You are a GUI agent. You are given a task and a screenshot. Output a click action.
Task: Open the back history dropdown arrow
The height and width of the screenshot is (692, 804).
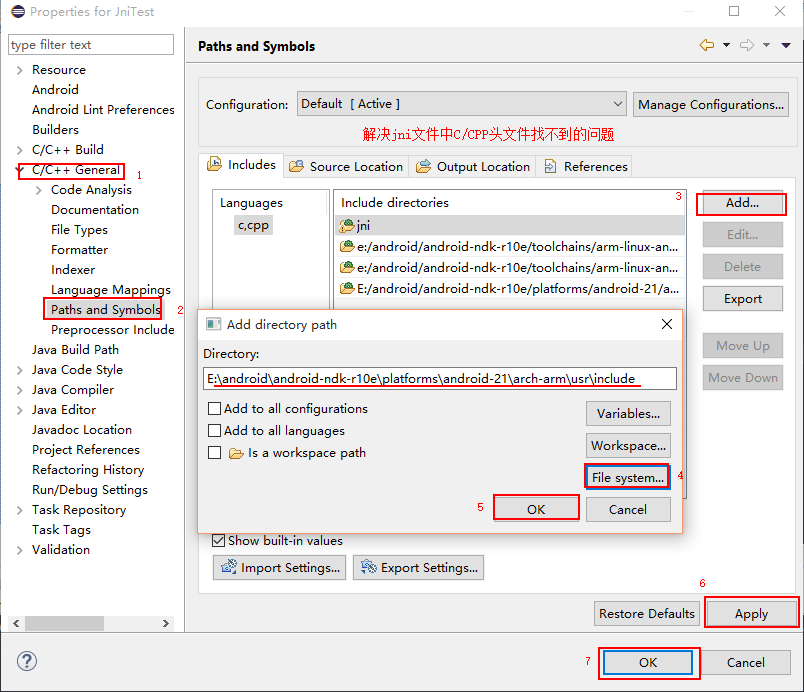pyautogui.click(x=727, y=45)
